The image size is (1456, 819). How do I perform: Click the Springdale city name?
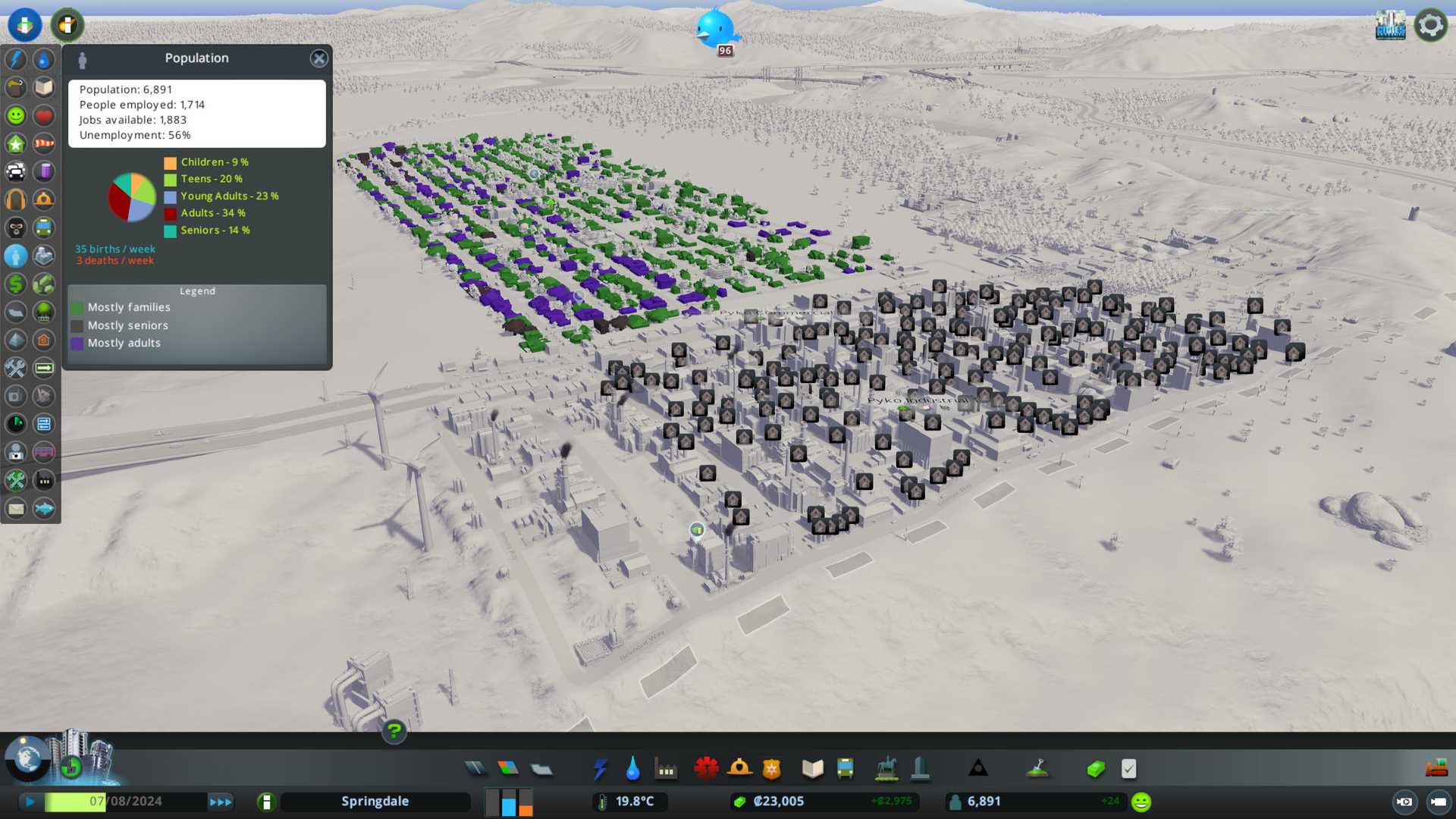(375, 802)
